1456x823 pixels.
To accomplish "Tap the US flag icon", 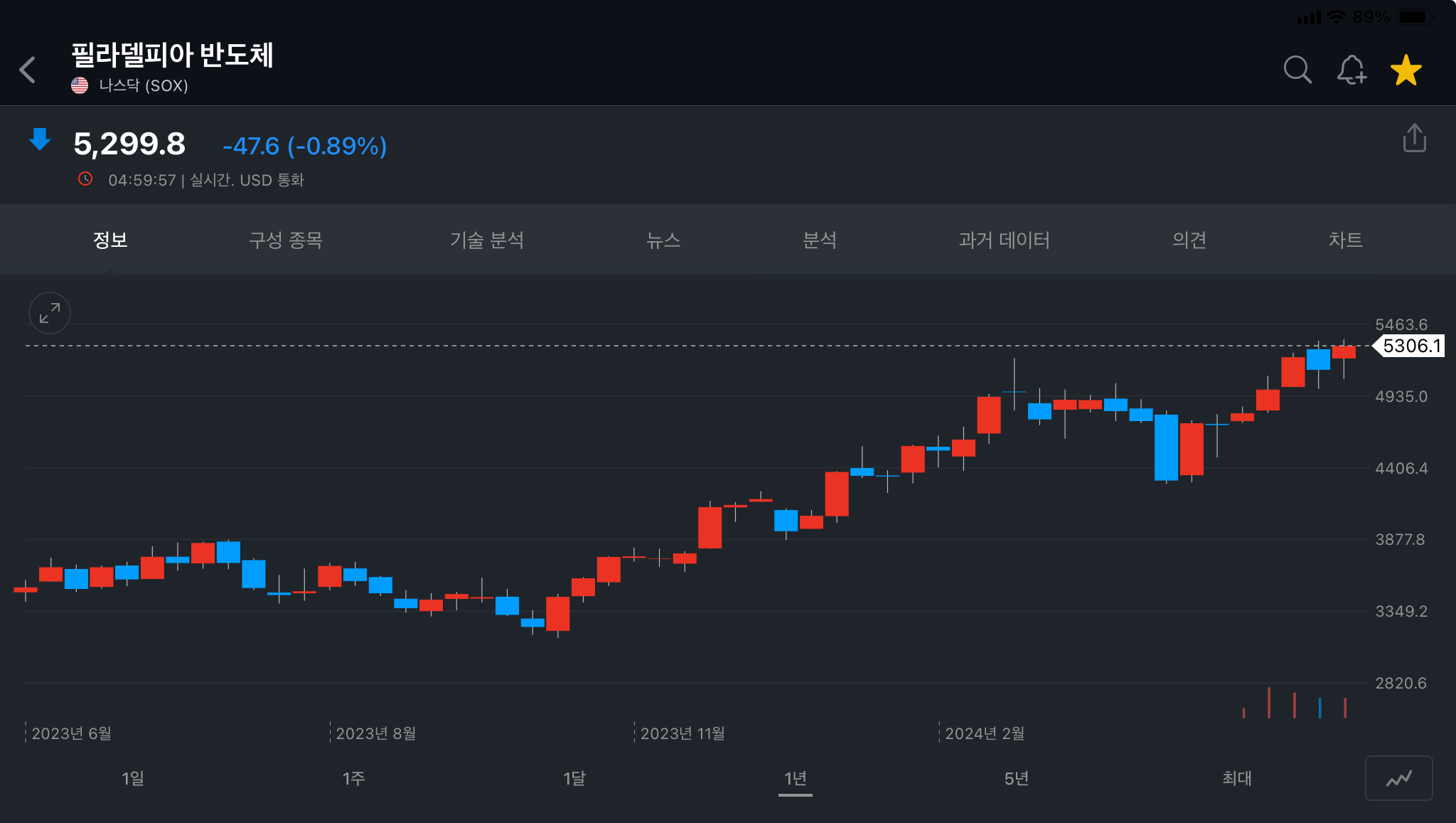I will click(x=80, y=85).
